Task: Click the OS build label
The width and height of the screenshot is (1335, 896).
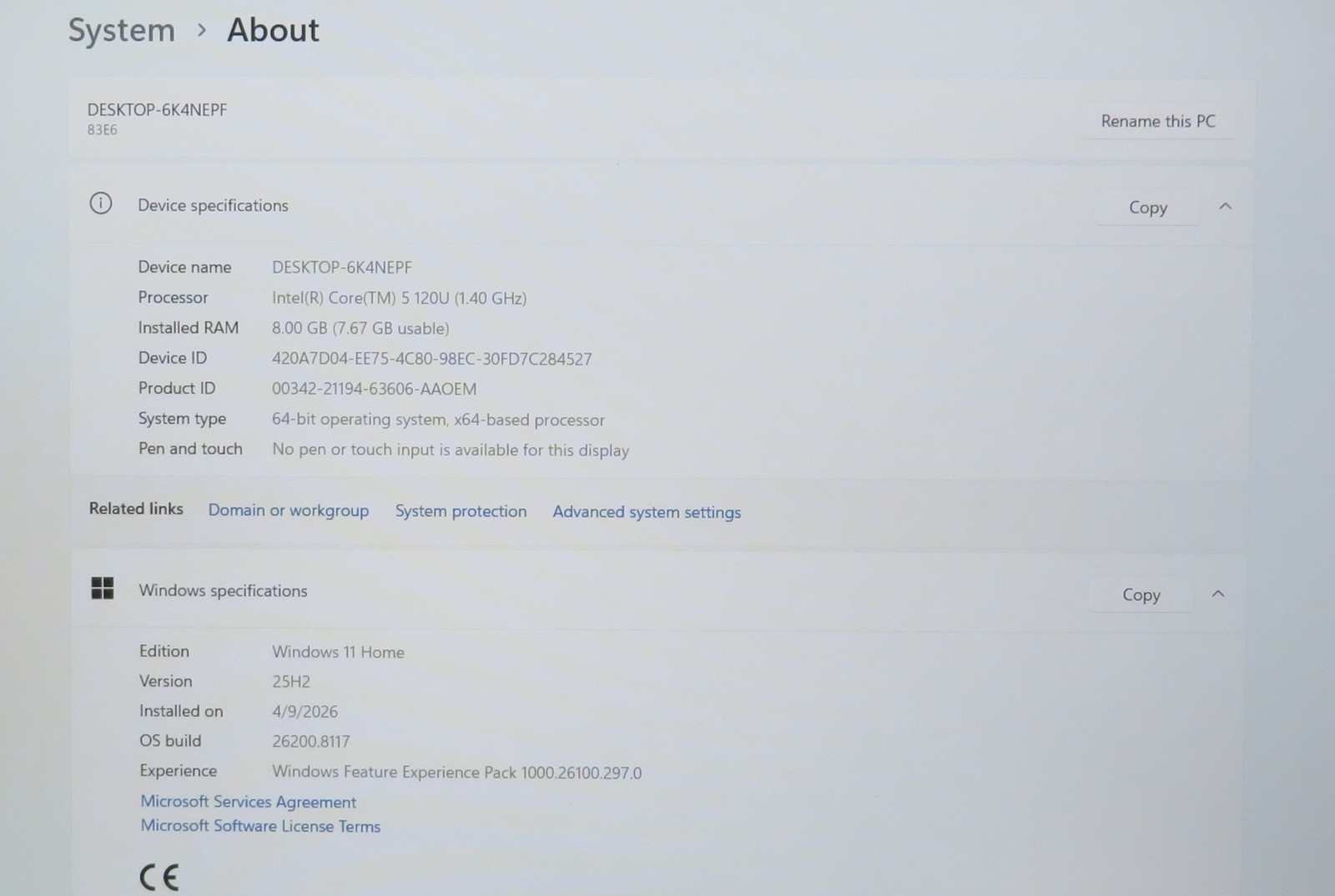Action: [x=170, y=741]
